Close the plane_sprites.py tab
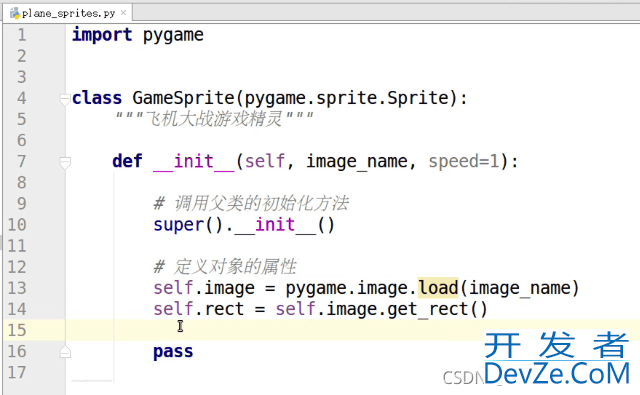The height and width of the screenshot is (395, 640). [124, 13]
